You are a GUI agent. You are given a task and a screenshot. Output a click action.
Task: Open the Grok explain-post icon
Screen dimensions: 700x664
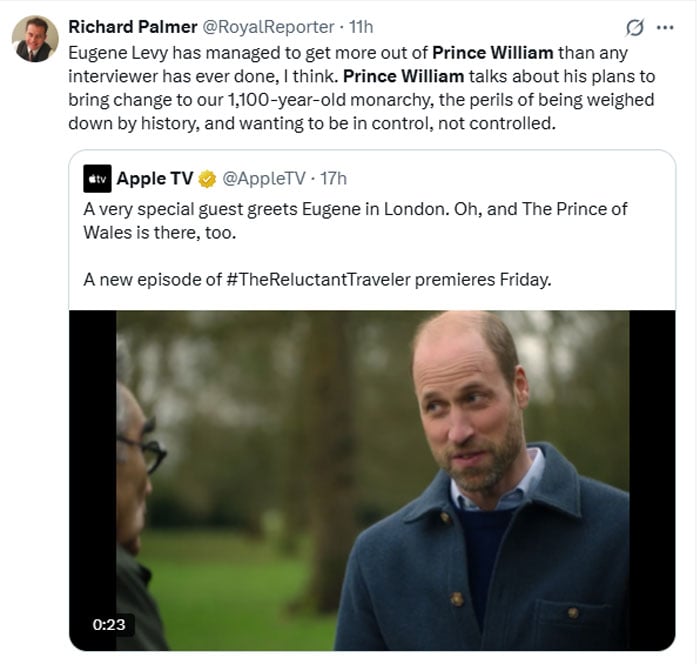634,27
